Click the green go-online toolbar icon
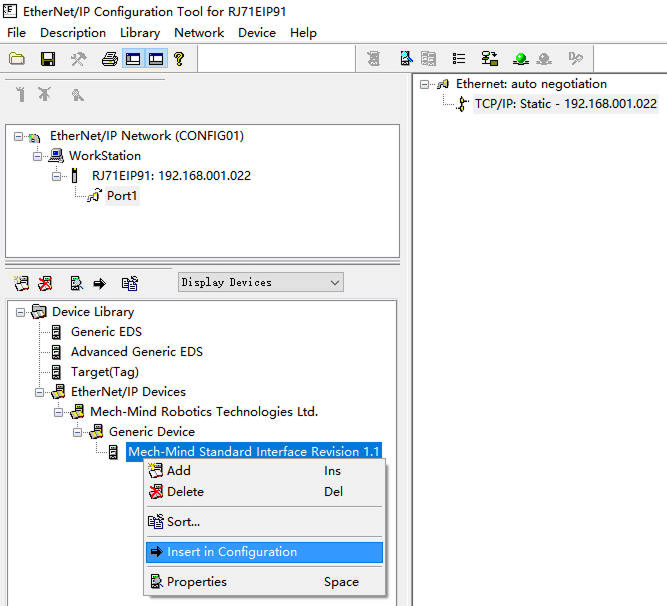Screen dimensions: 667x606 520,59
